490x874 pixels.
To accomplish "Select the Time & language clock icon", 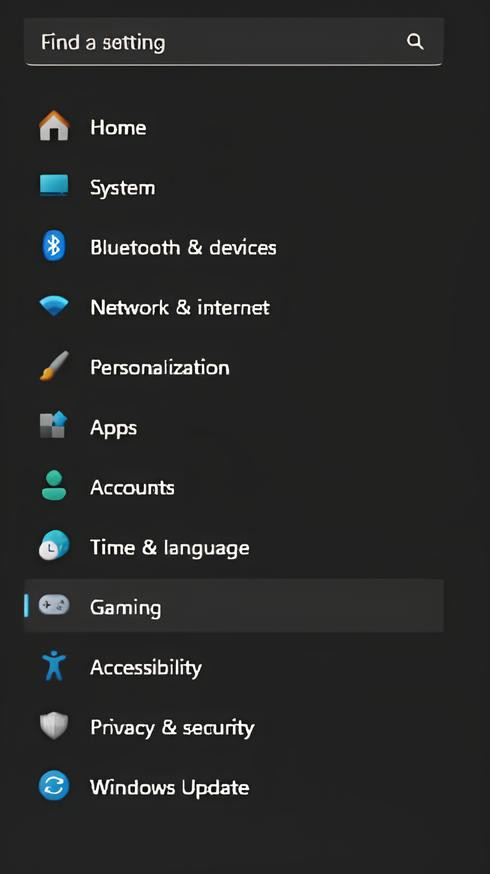I will [x=54, y=545].
